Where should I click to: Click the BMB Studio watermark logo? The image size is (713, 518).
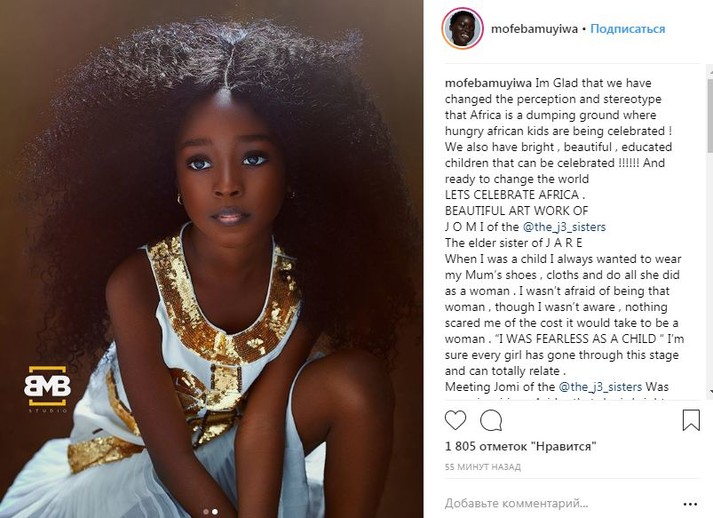[47, 388]
